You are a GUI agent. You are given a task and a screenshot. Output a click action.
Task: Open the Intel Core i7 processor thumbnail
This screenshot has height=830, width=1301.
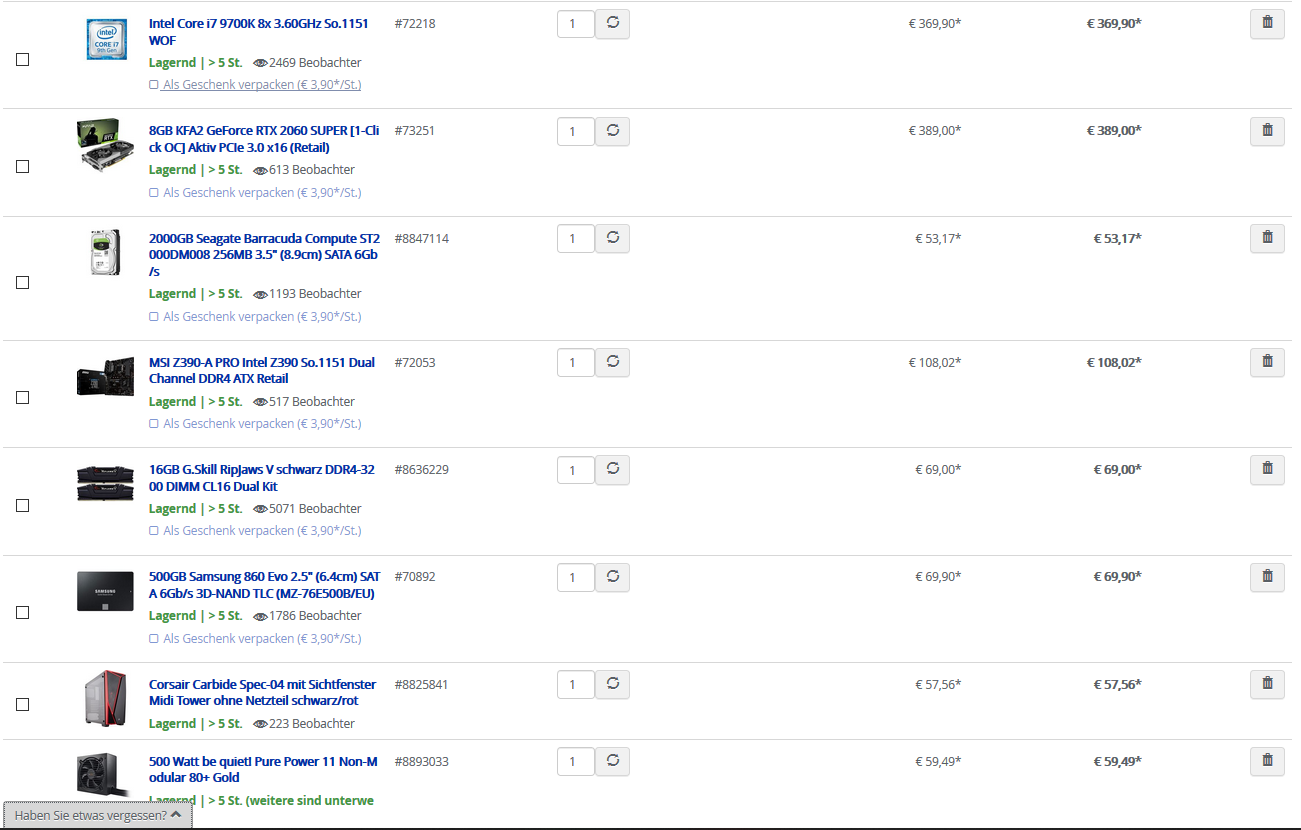tap(106, 39)
